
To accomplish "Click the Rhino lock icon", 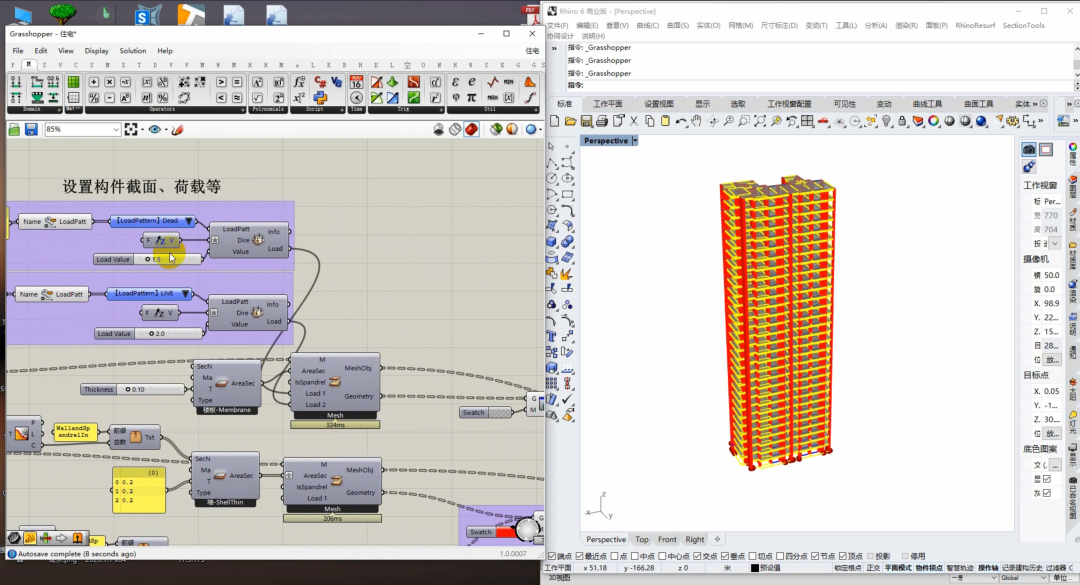I will click(901, 121).
